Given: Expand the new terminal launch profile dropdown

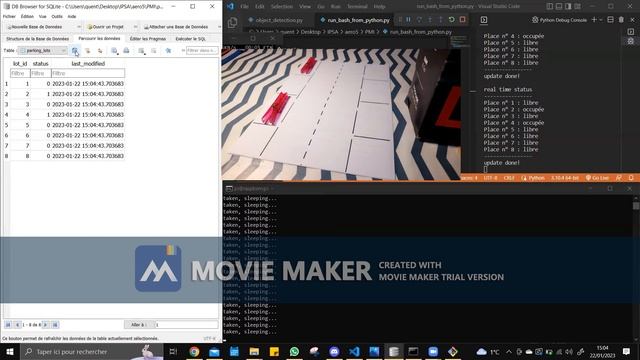Looking at the screenshot, I should (x=601, y=20).
